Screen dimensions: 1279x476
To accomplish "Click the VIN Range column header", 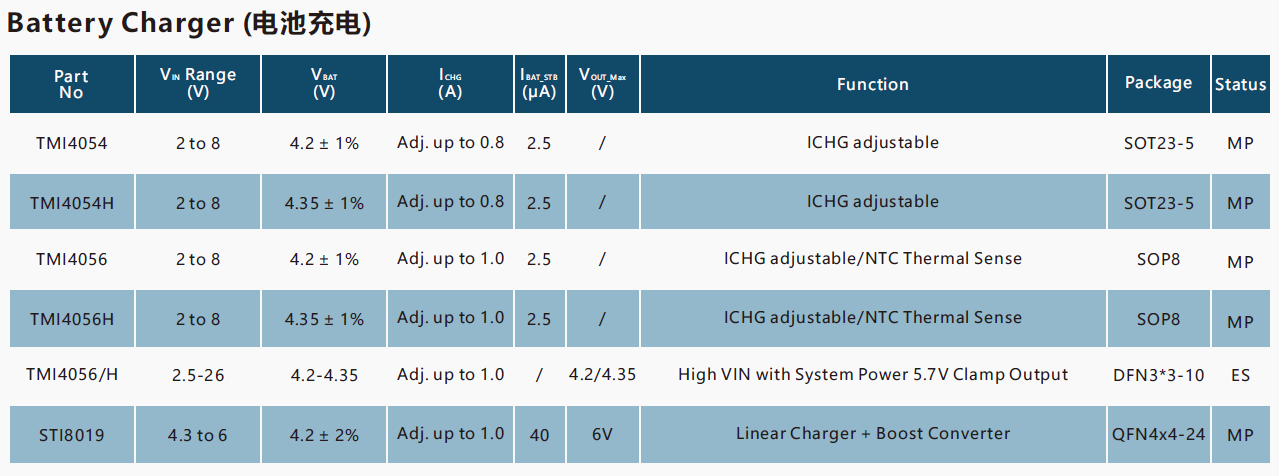I will click(198, 84).
